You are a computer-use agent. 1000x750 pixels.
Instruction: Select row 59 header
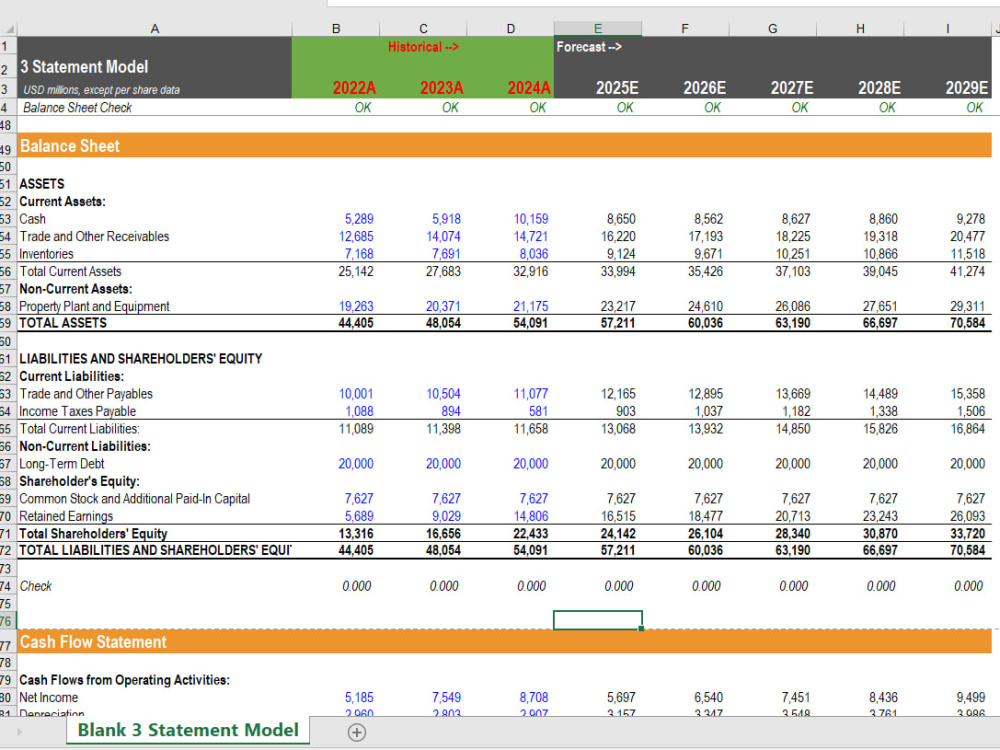(x=7, y=323)
